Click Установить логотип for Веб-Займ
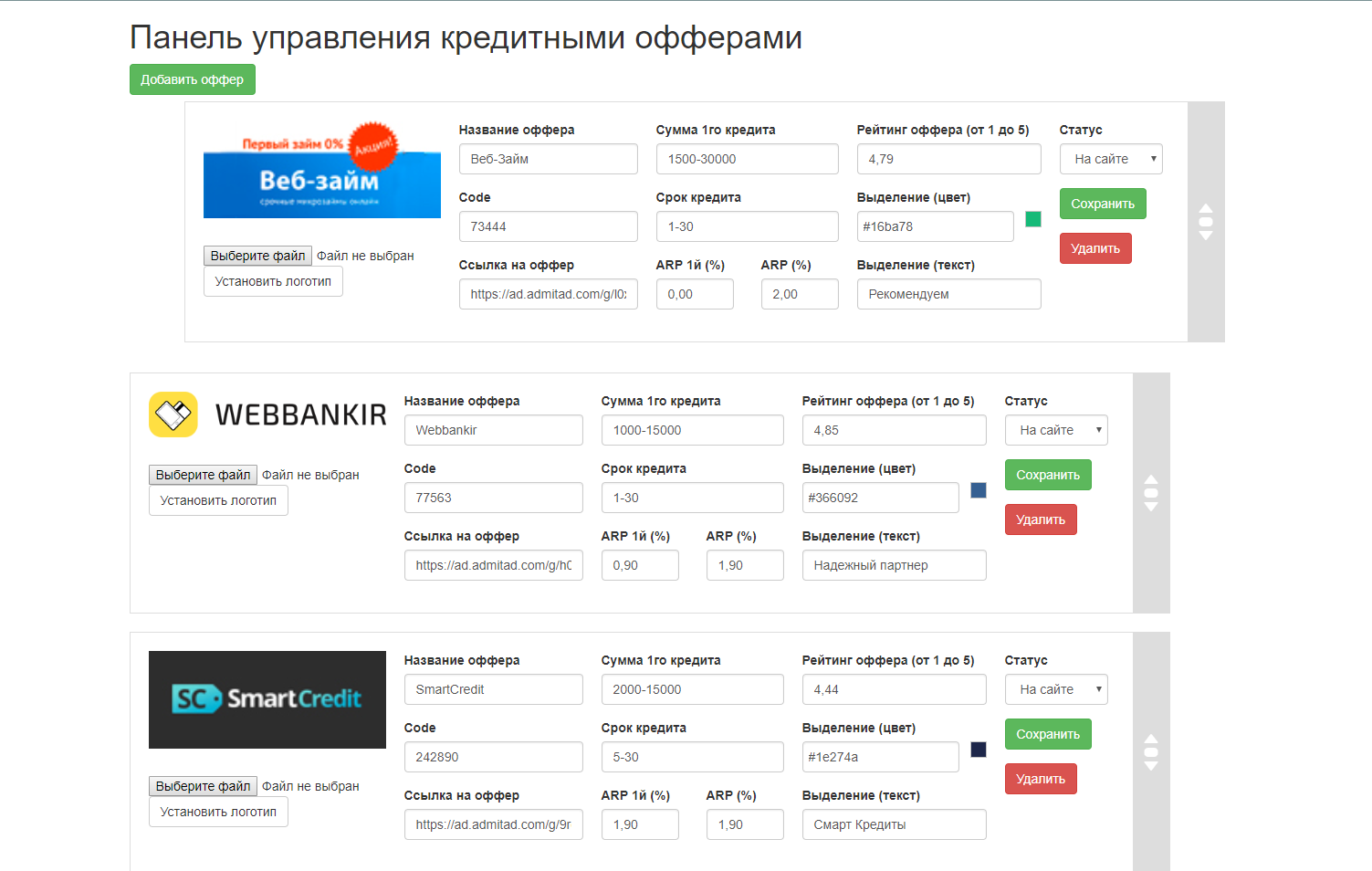Screen dimensions: 1372x871 point(272,281)
